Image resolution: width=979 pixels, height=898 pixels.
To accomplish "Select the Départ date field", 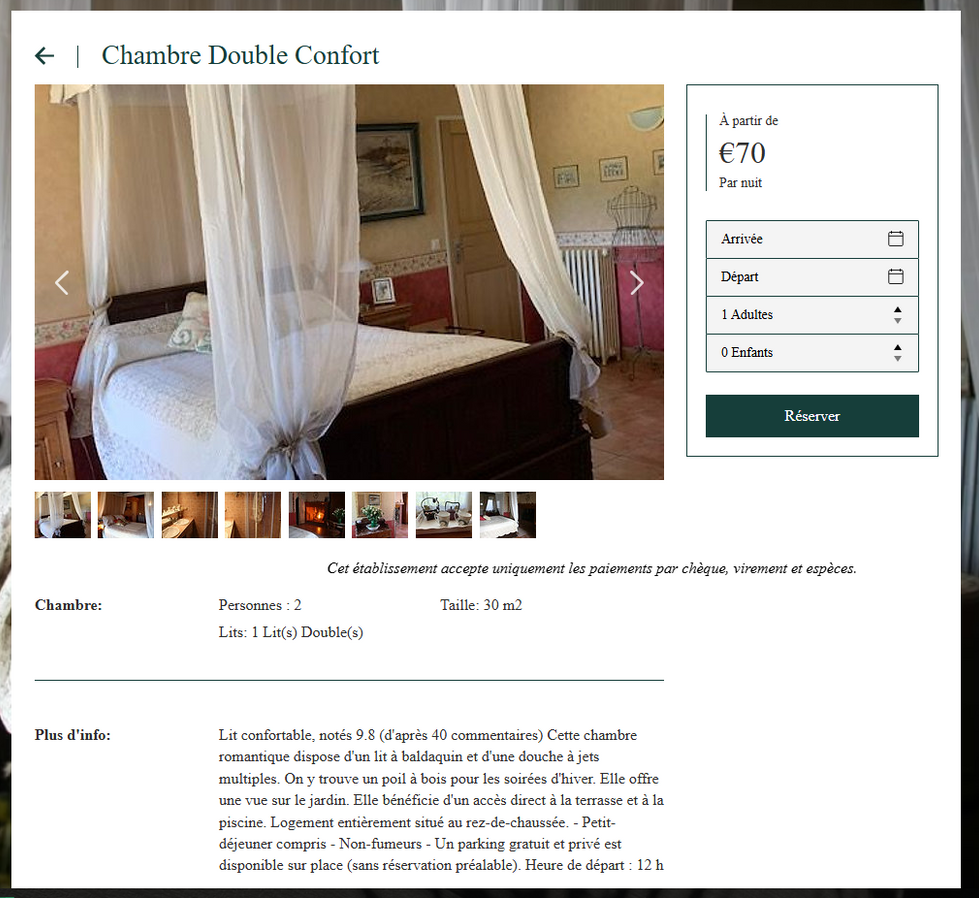I will (x=812, y=277).
